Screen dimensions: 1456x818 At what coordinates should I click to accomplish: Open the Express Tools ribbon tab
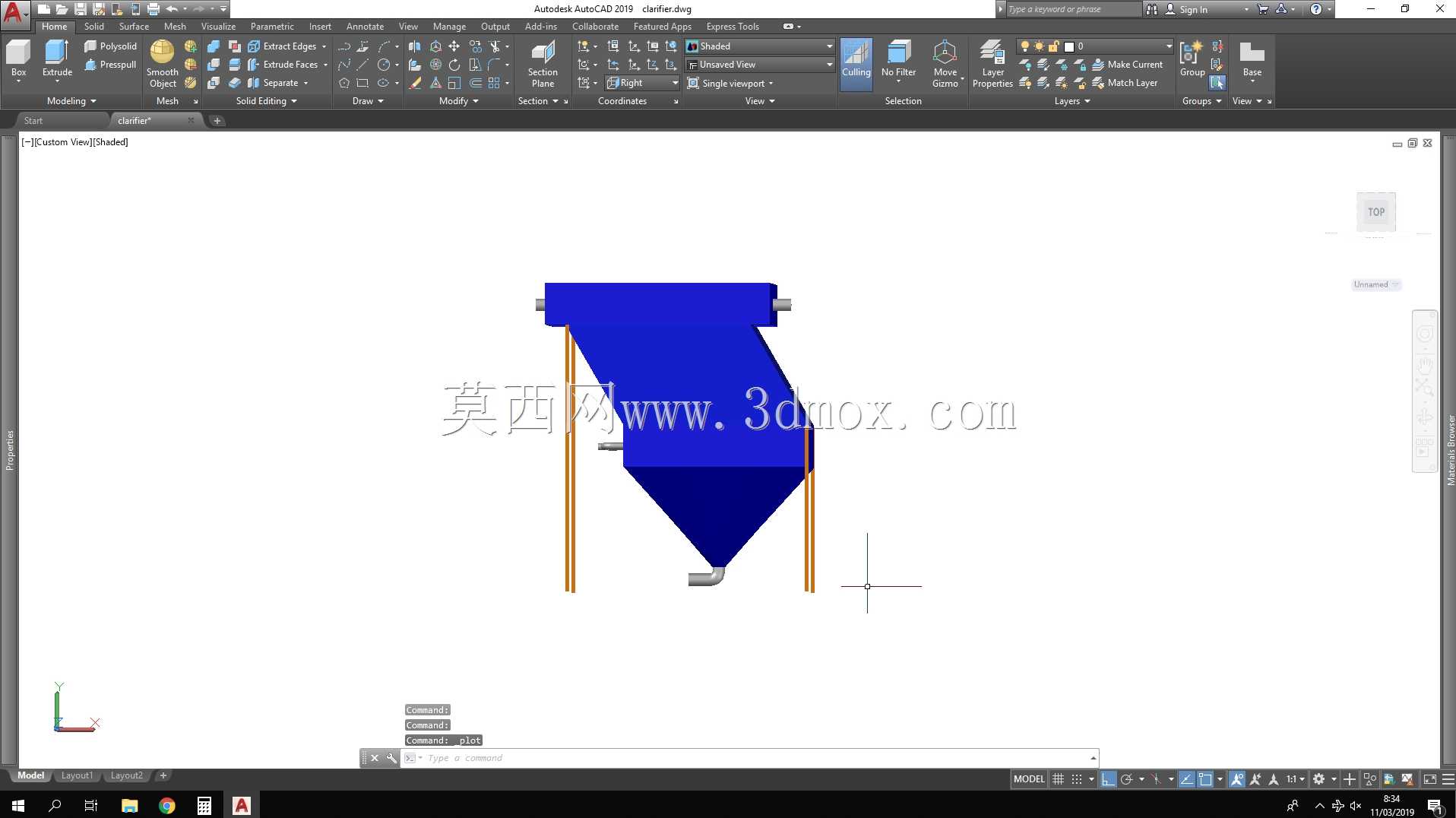[733, 27]
